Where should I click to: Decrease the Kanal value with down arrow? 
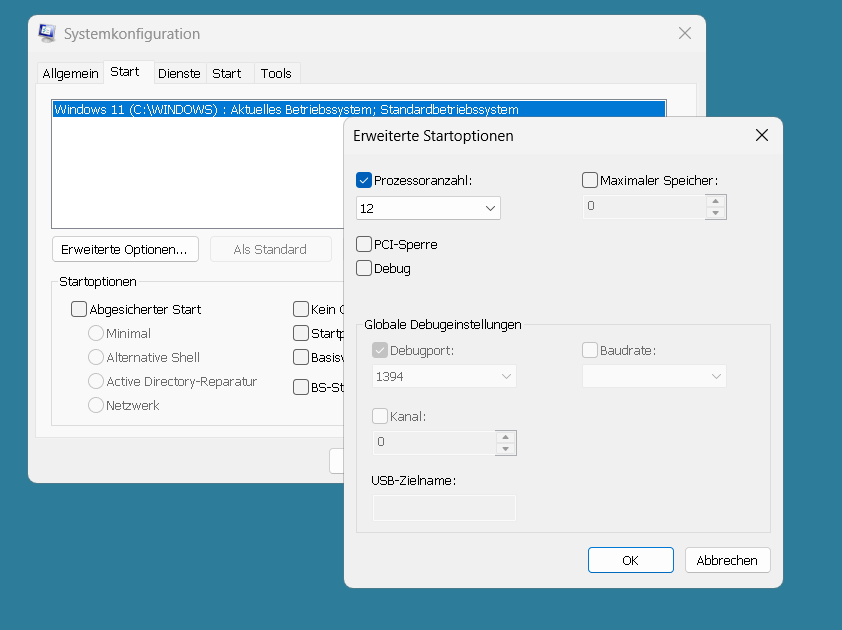click(505, 449)
